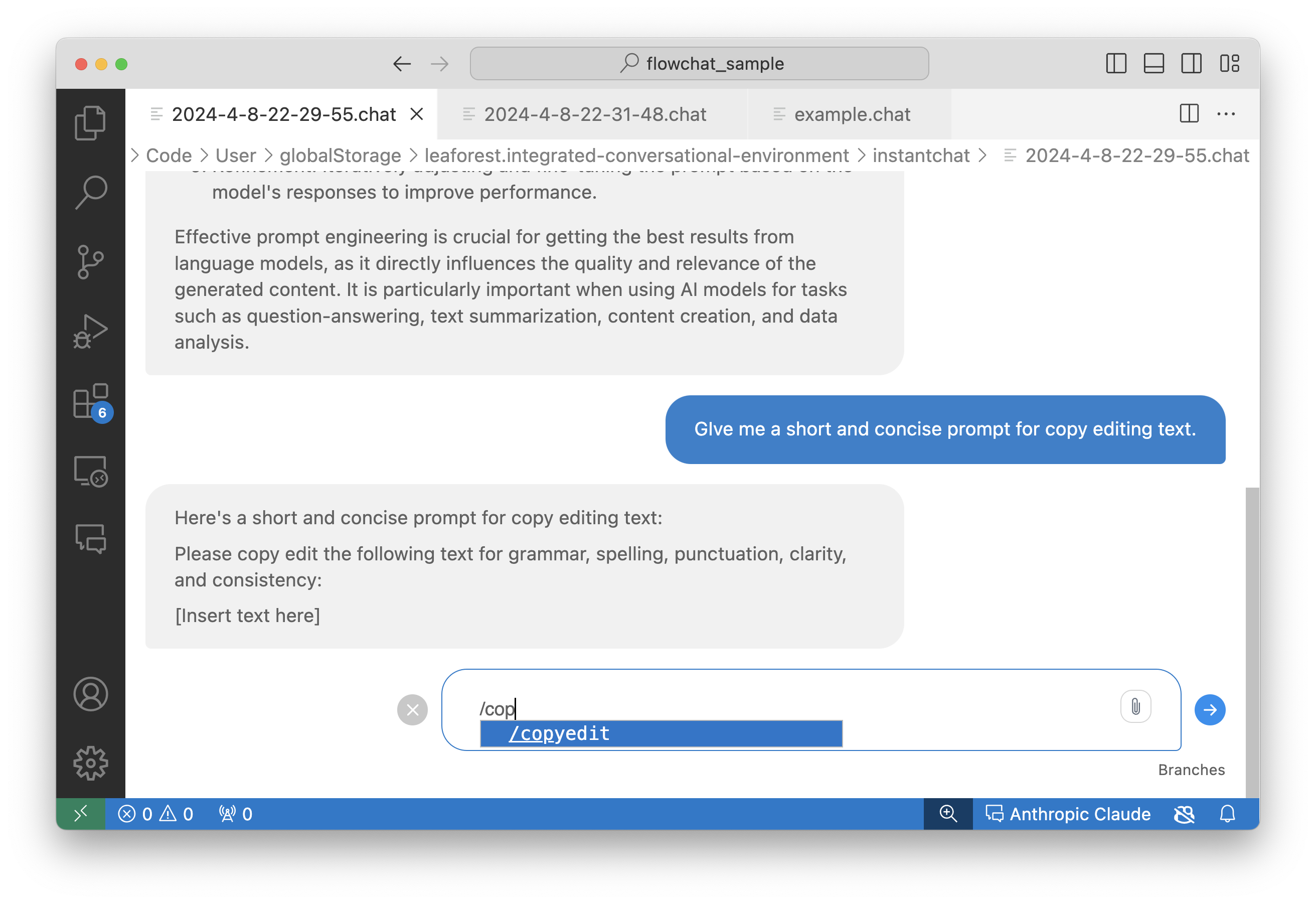This screenshot has height=904, width=1316.
Task: Open the editor More Actions ellipsis menu
Action: pyautogui.click(x=1226, y=114)
